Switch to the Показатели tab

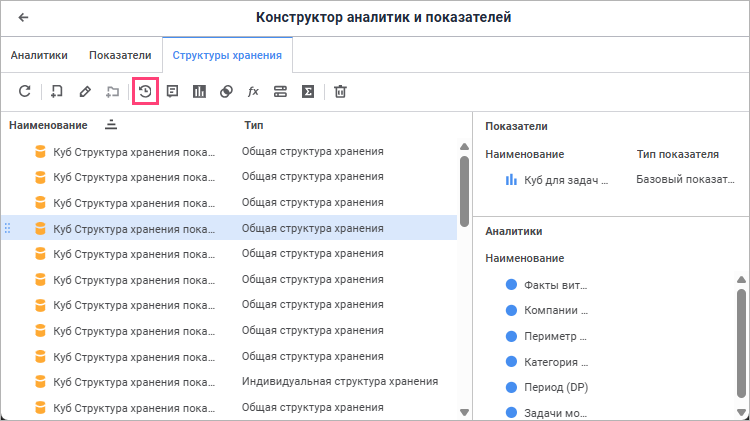coord(120,56)
